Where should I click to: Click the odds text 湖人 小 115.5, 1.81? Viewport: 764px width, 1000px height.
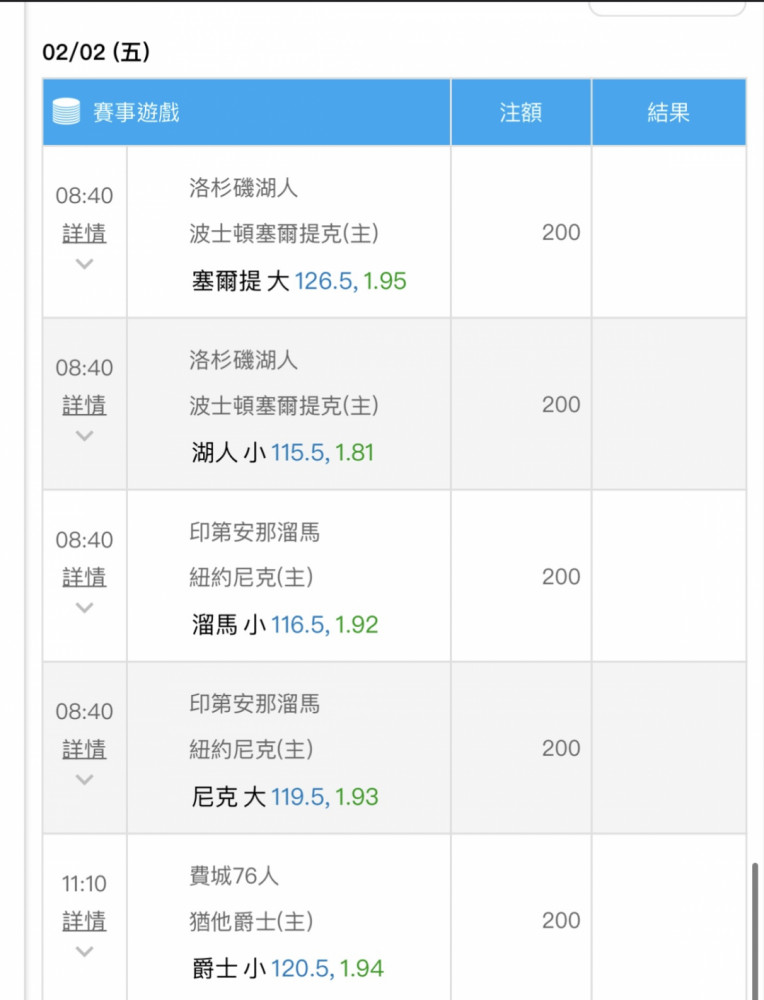click(283, 453)
